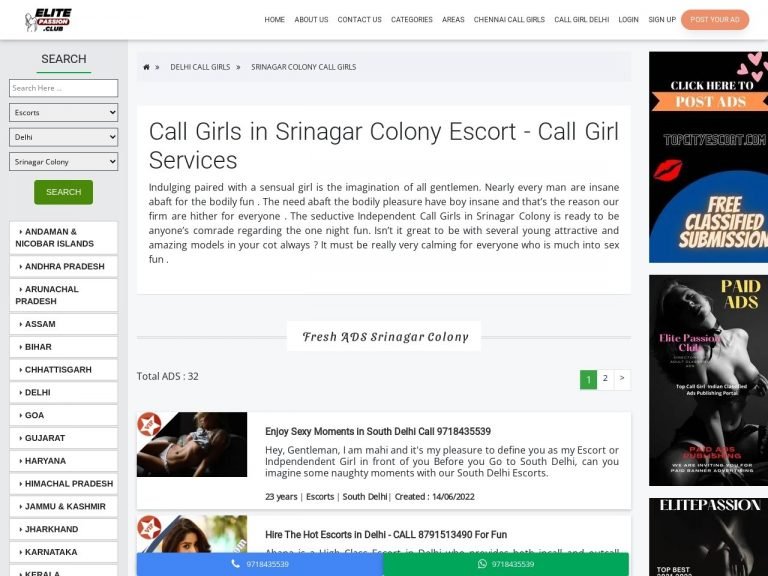Click the phone icon in bottom bar

click(236, 564)
